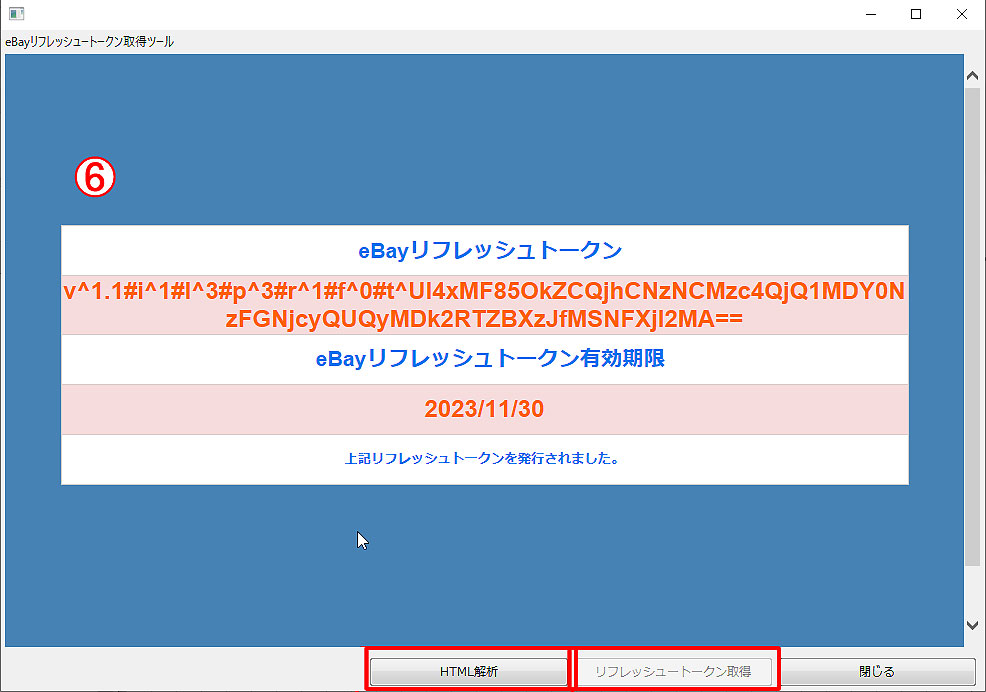The width and height of the screenshot is (986, 692).
Task: Click the vertical scrollbar thumb
Action: coord(972,327)
